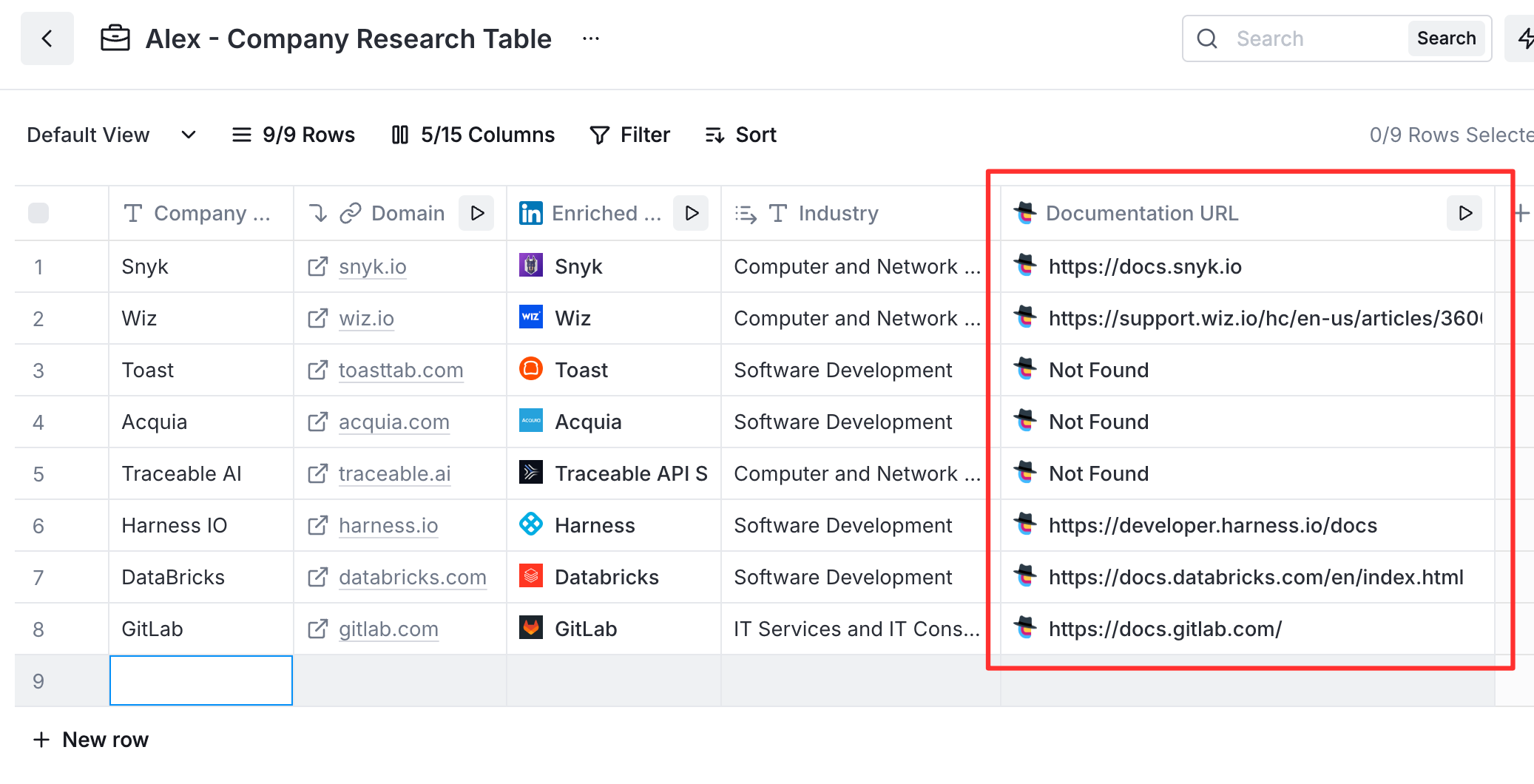The image size is (1534, 784).
Task: Select the Acquia company name cell
Action: point(201,422)
